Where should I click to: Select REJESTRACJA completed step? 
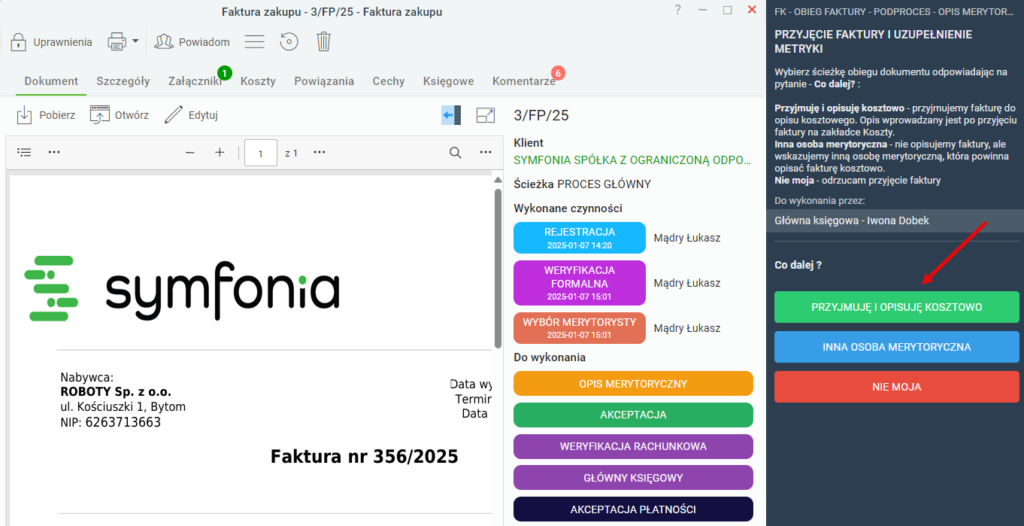tap(580, 238)
